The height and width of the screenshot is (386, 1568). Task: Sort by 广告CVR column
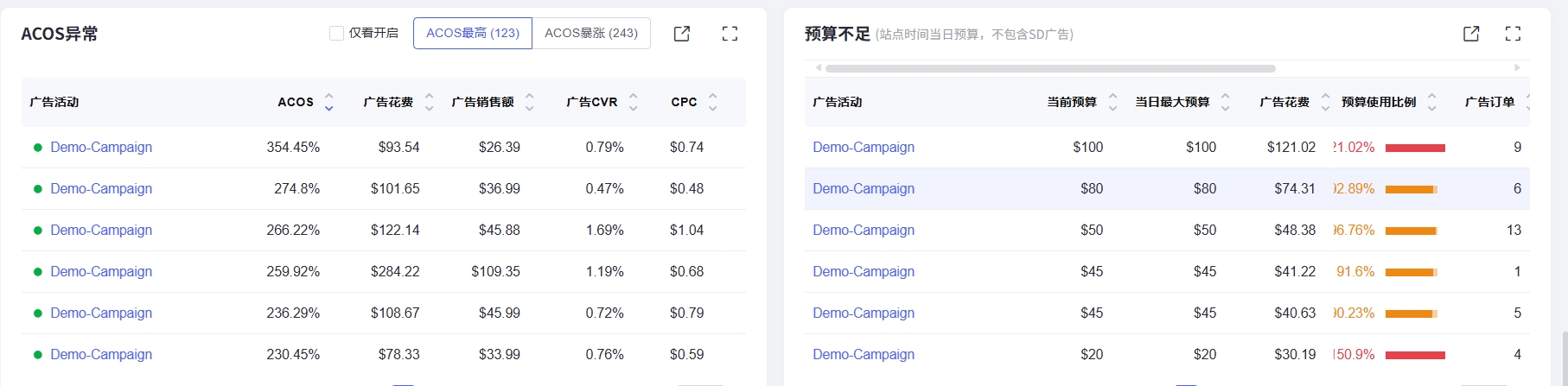click(633, 102)
